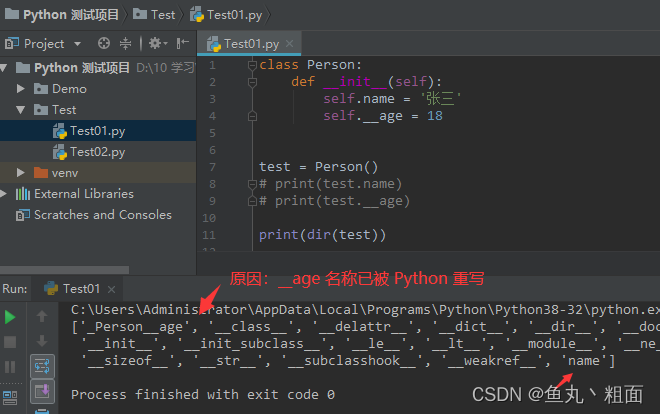Fold the comment block at line 8
This screenshot has height=414, width=660.
click(252, 184)
